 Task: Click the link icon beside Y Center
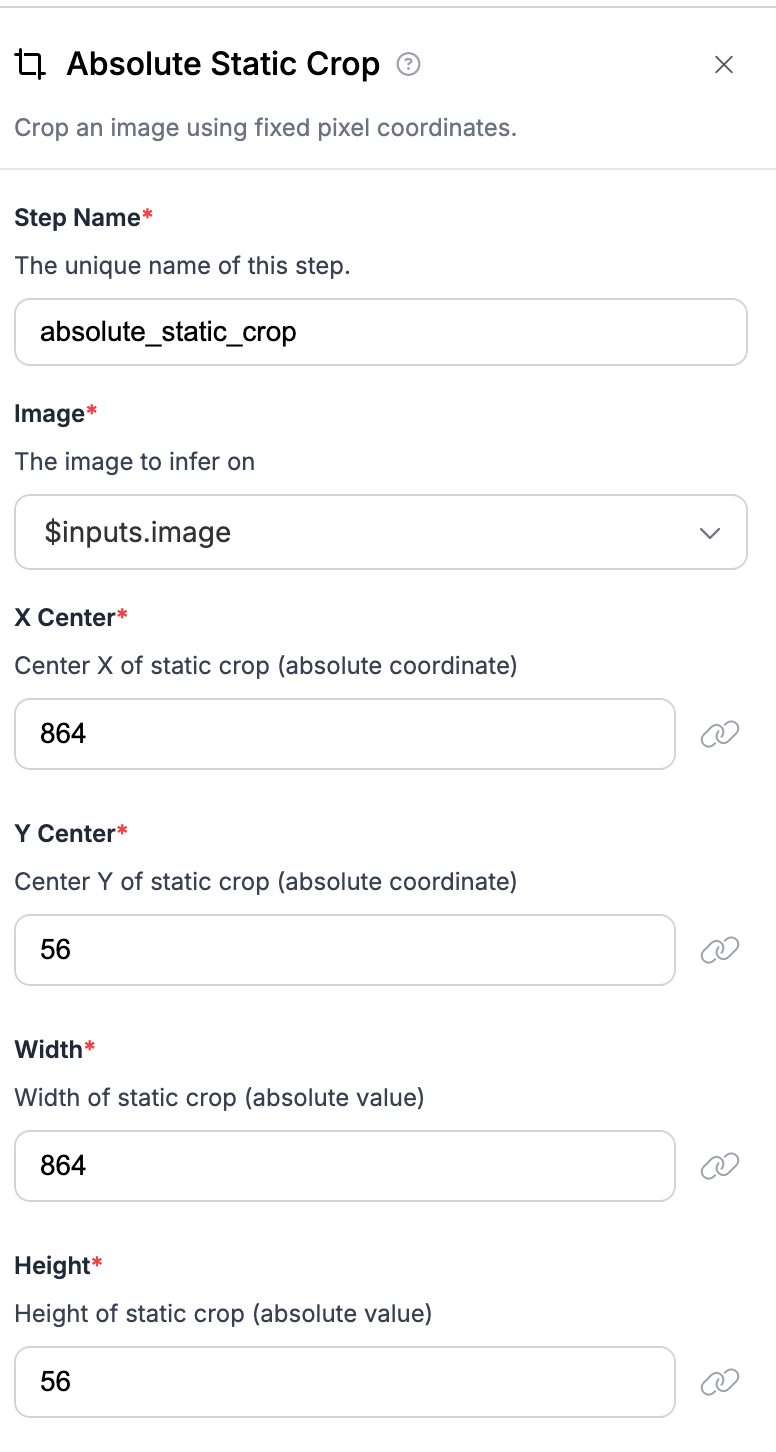pos(719,950)
